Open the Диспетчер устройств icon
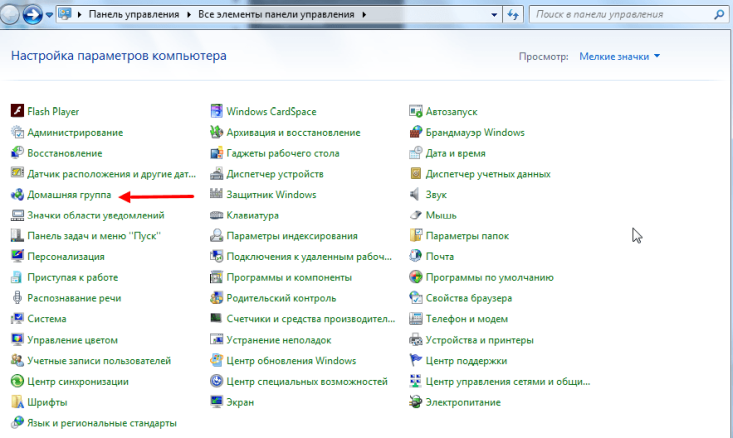The width and height of the screenshot is (733, 438). pyautogui.click(x=216, y=174)
